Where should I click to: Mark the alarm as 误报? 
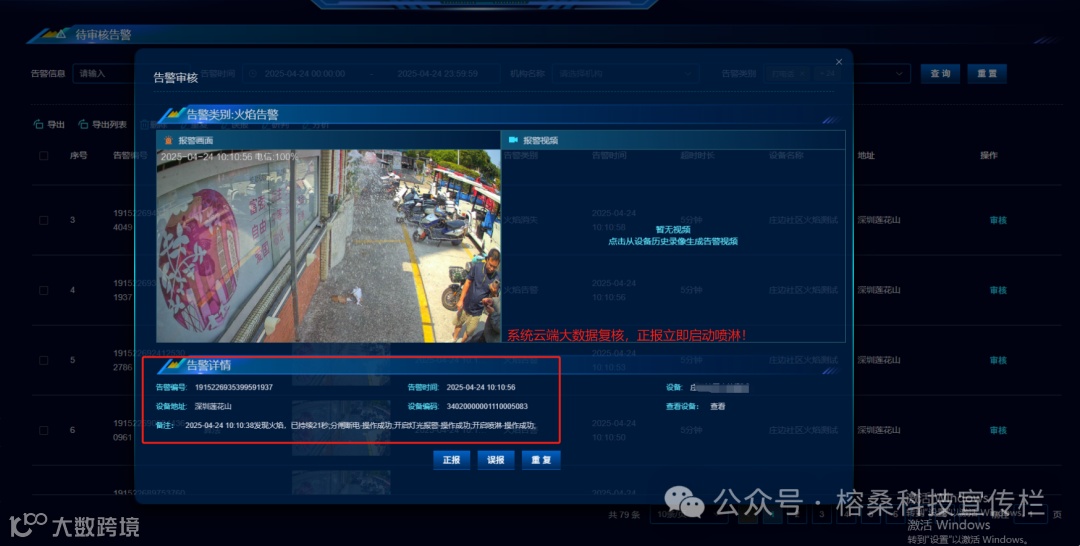tap(496, 460)
